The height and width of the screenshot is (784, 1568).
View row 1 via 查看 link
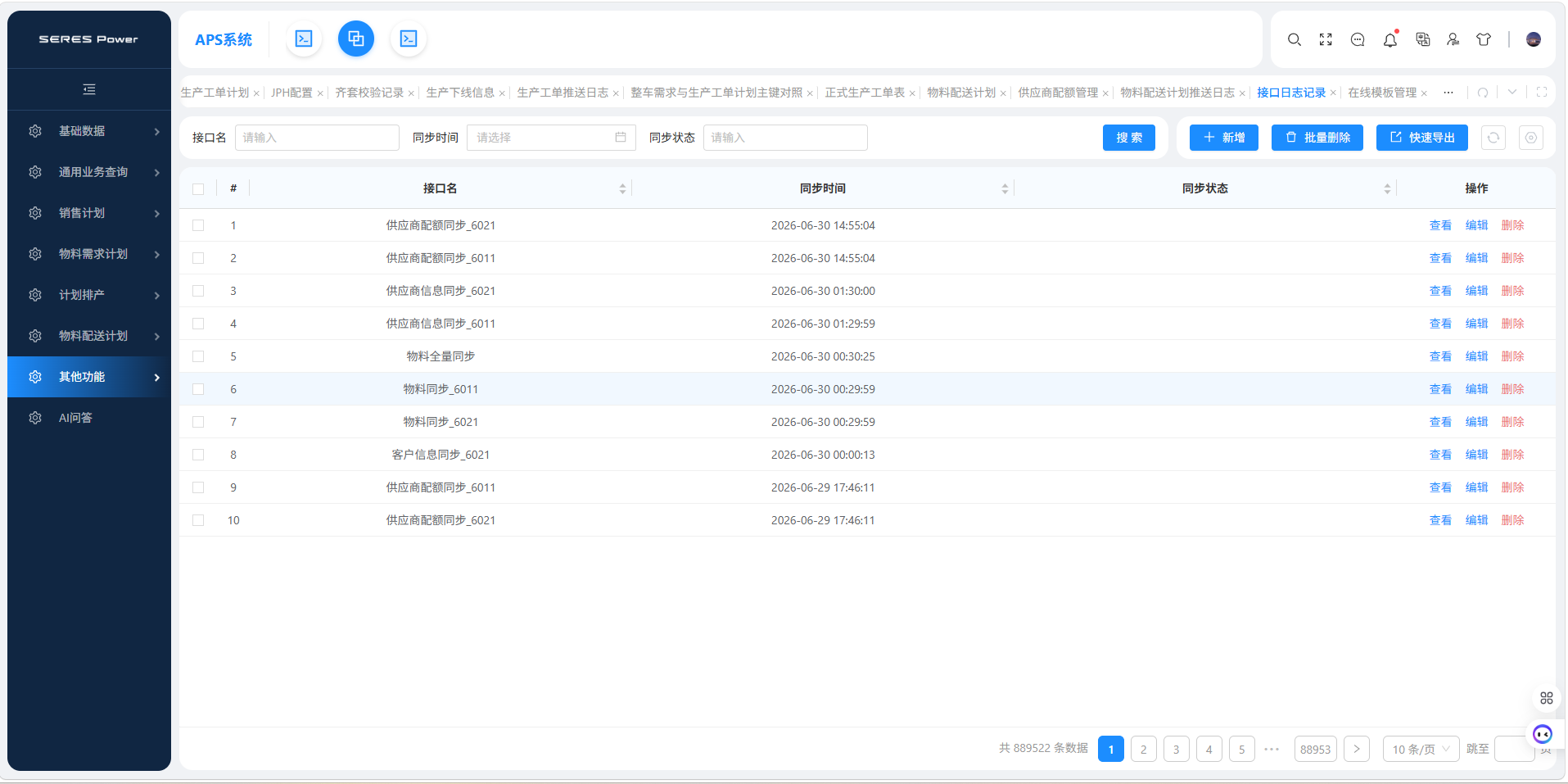[1440, 225]
